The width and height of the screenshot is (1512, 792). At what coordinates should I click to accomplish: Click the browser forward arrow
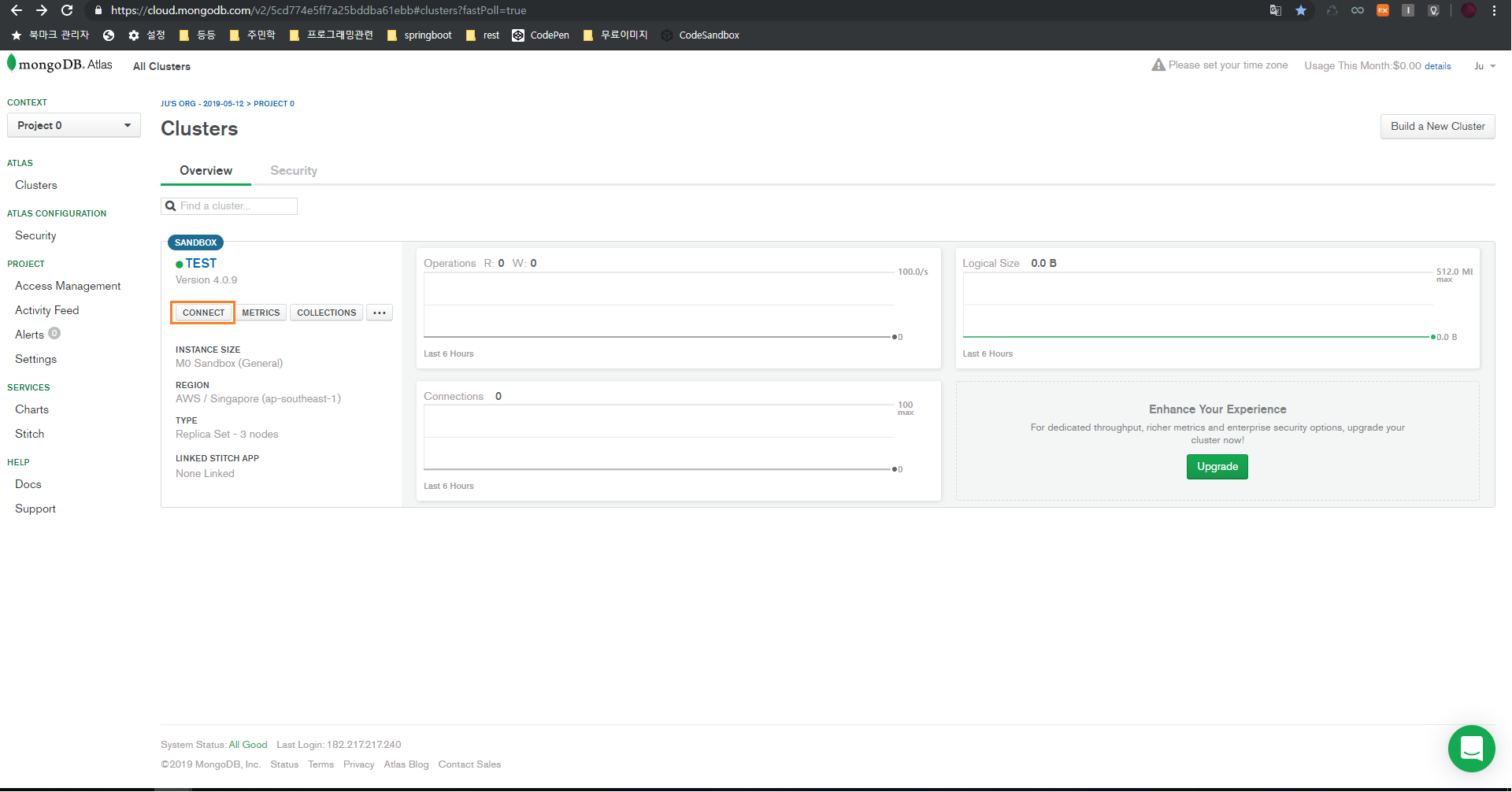point(42,10)
